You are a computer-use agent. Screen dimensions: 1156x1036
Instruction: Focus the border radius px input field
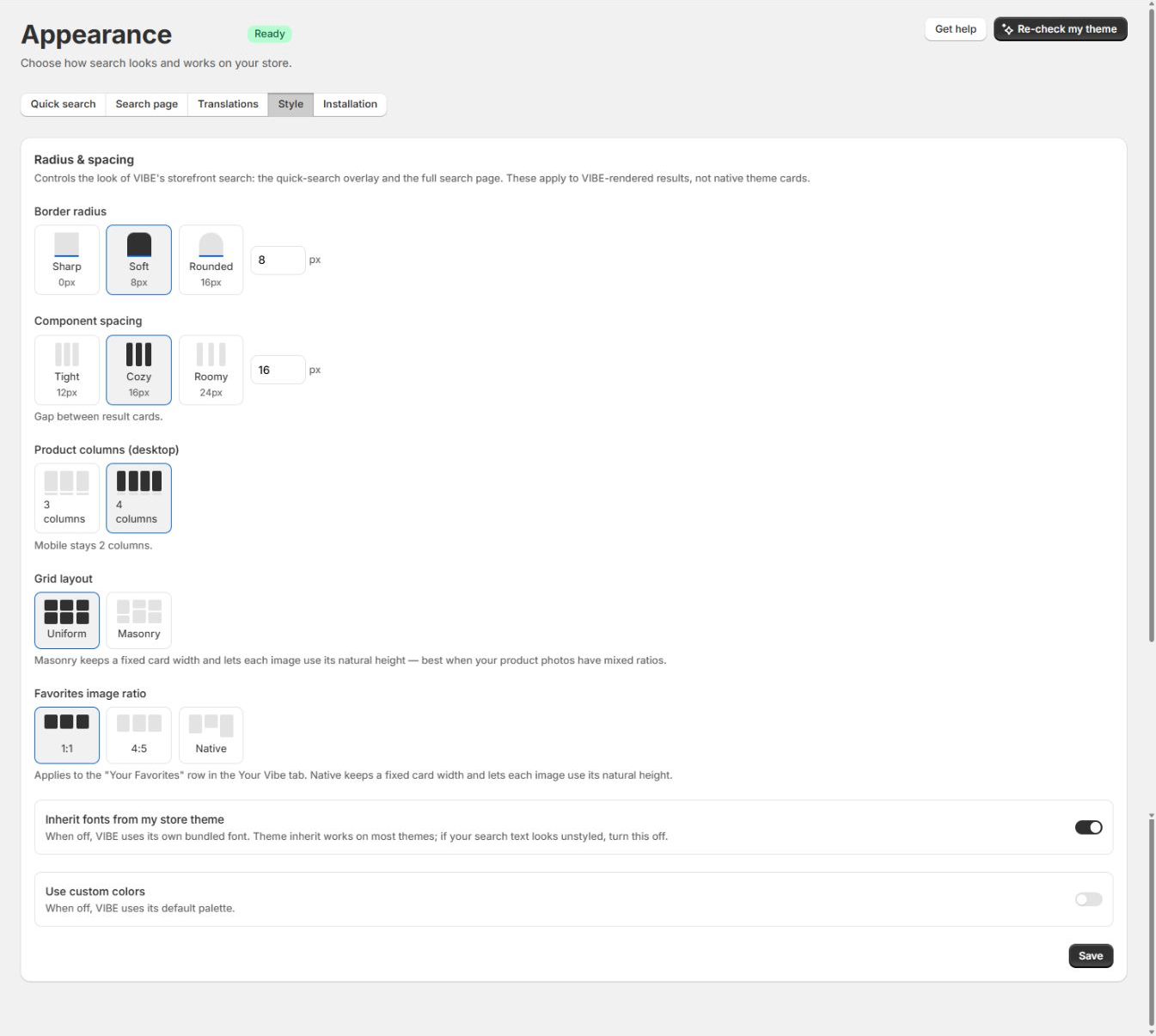[x=278, y=260]
